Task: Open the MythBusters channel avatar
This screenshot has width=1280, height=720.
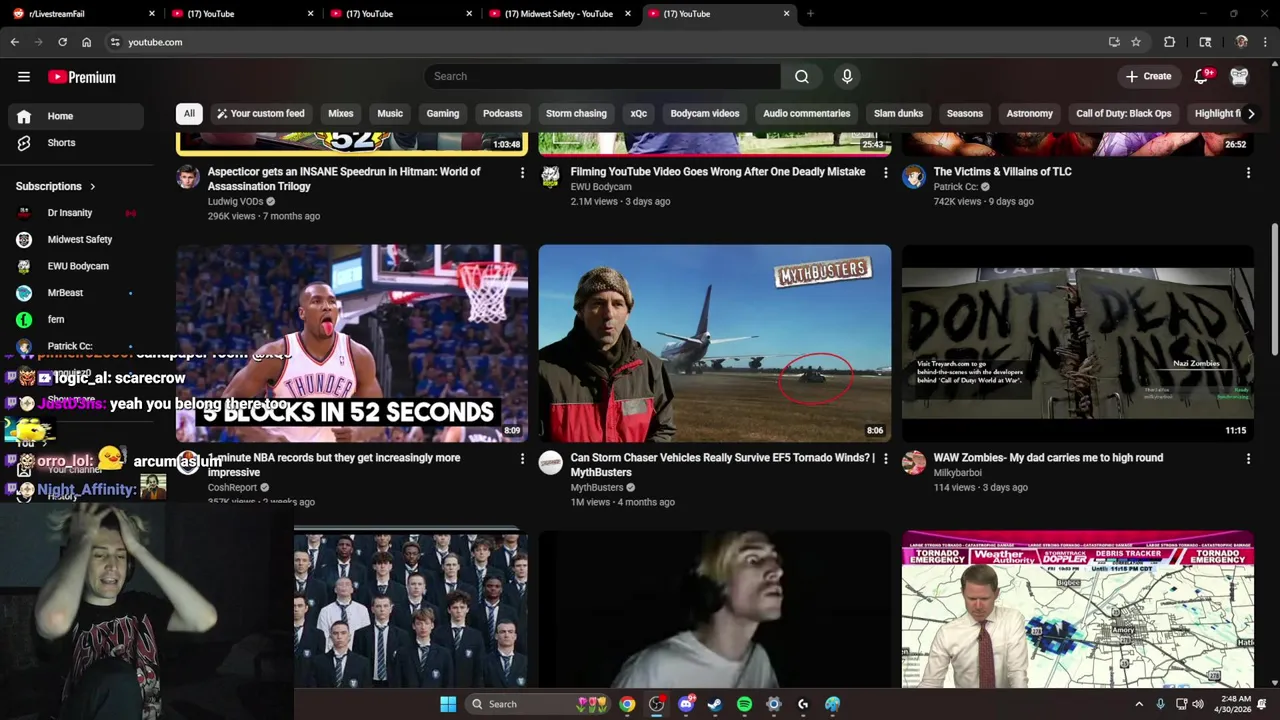Action: [x=551, y=462]
